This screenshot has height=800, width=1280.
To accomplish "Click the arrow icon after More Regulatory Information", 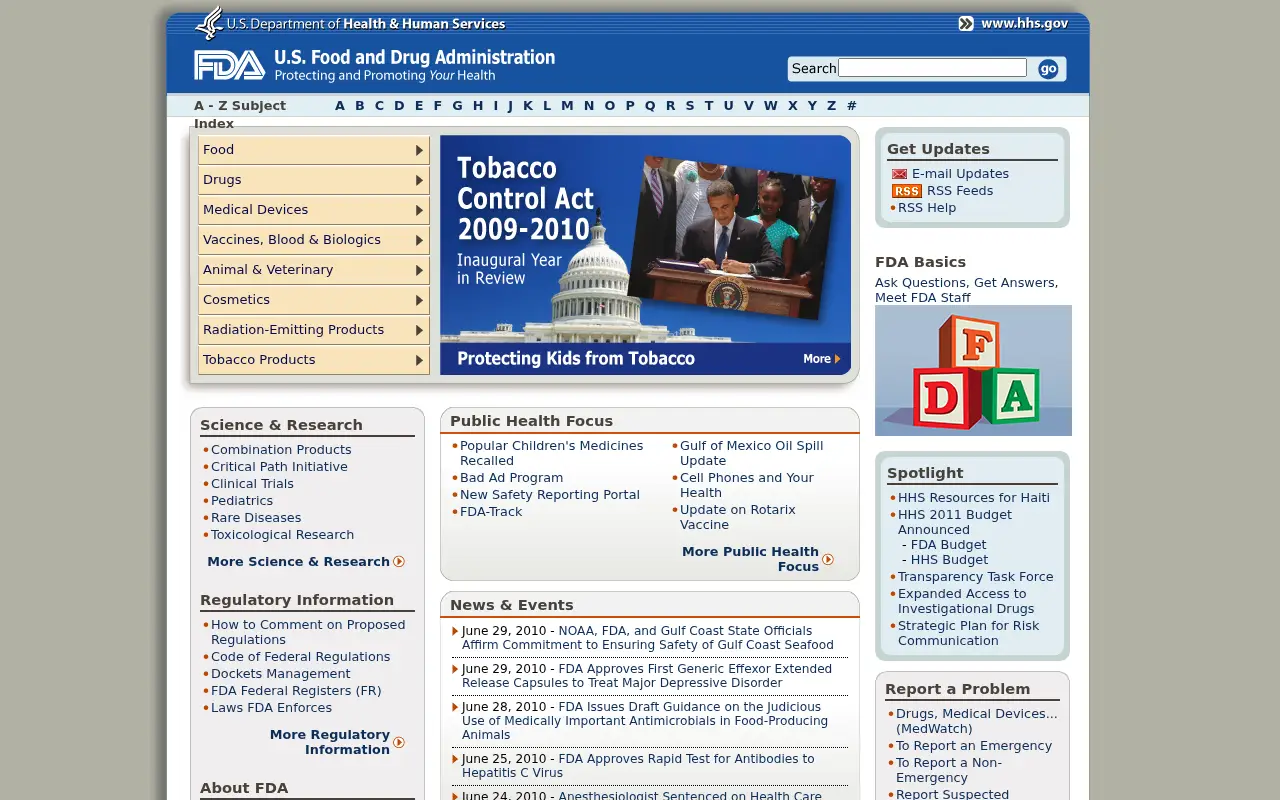I will pyautogui.click(x=399, y=742).
